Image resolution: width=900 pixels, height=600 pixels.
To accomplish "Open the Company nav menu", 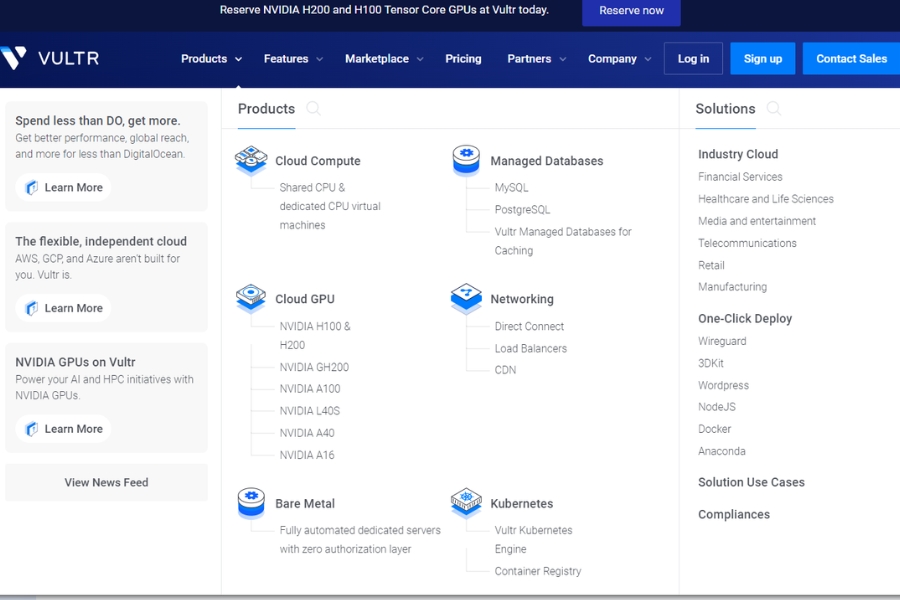I will pyautogui.click(x=612, y=59).
